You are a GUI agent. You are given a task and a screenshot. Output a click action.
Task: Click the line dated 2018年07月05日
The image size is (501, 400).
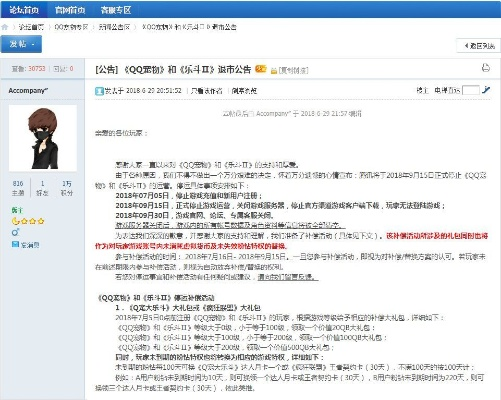click(x=189, y=196)
